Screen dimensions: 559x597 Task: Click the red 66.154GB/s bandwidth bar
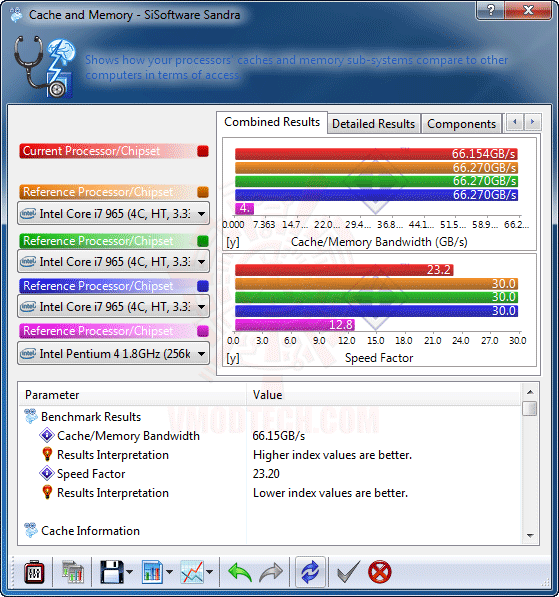click(x=376, y=154)
